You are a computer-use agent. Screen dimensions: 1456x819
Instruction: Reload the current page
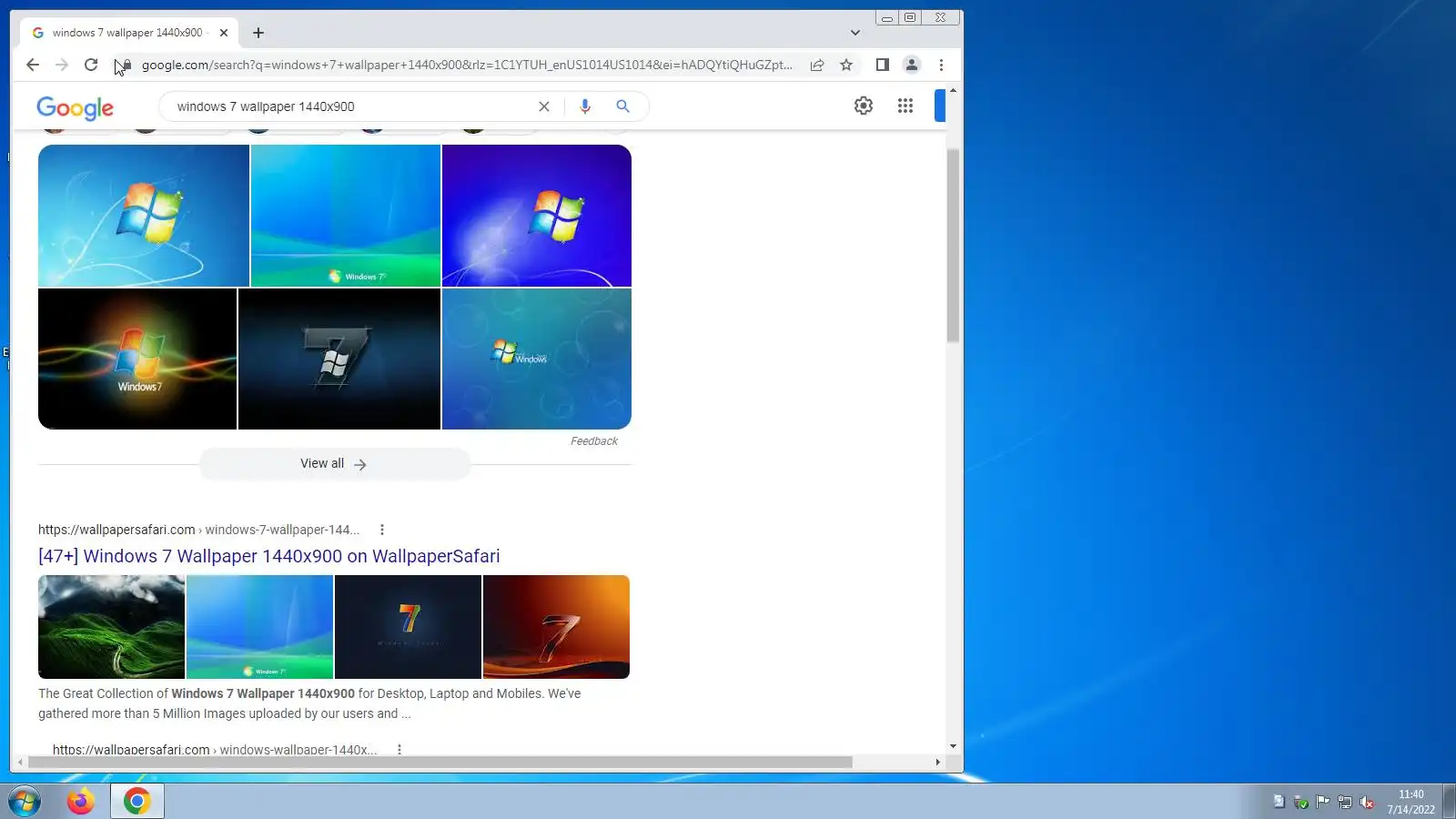pyautogui.click(x=91, y=65)
